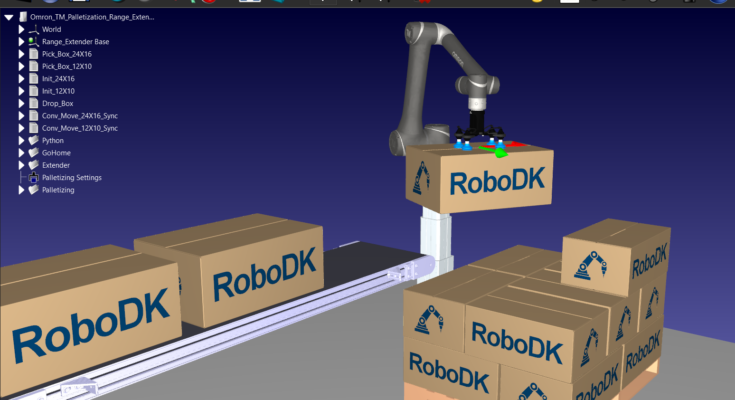Screen dimensions: 735x400
Task: Click the Init_12X10 program icon
Action: tap(33, 91)
